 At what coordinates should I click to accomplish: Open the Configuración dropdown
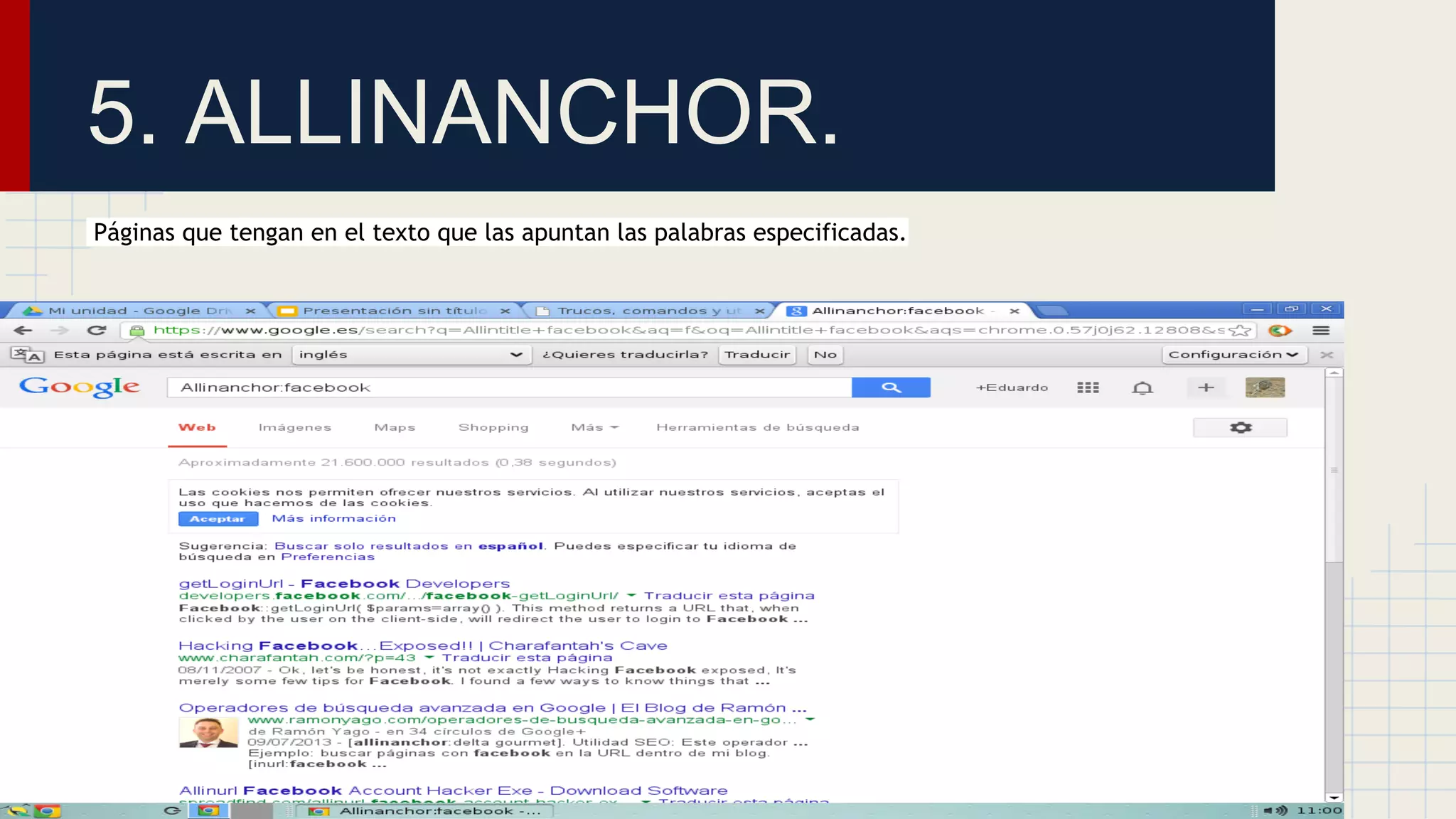point(1233,355)
